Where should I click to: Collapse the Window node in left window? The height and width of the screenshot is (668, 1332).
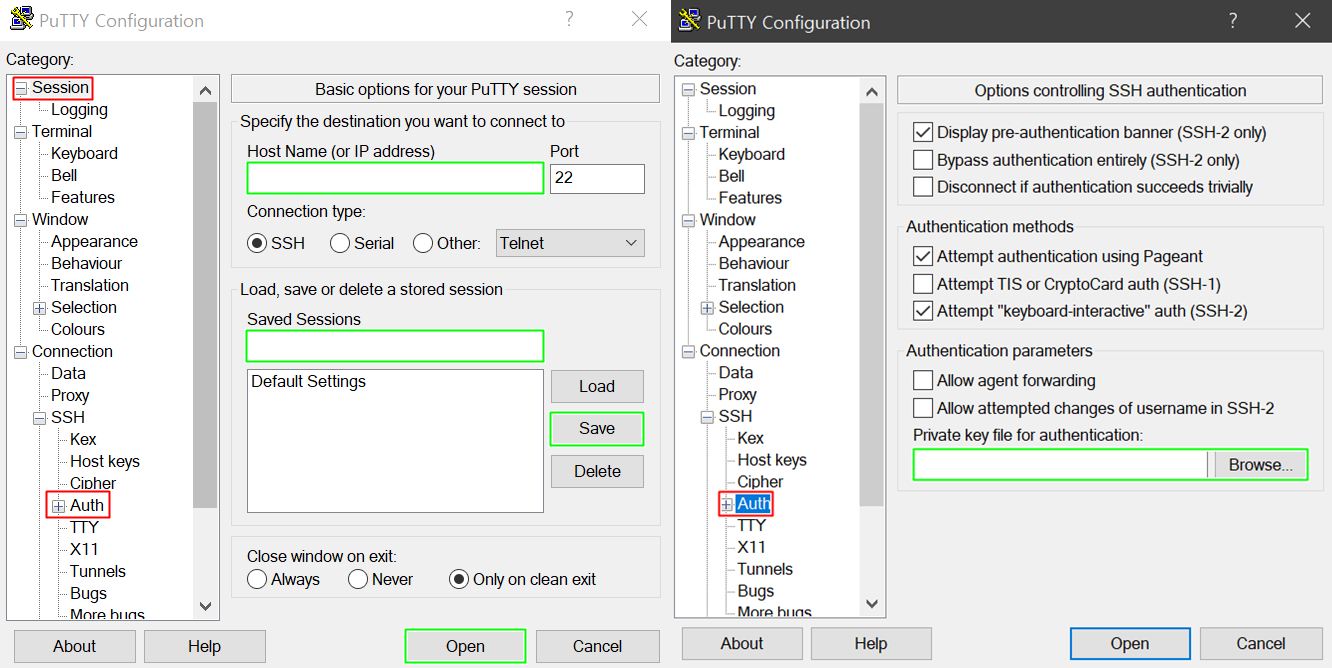[21, 220]
